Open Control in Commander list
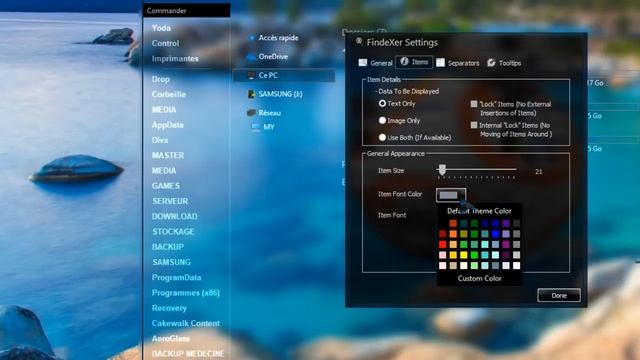Screen dimensions: 640x360 [x=165, y=43]
